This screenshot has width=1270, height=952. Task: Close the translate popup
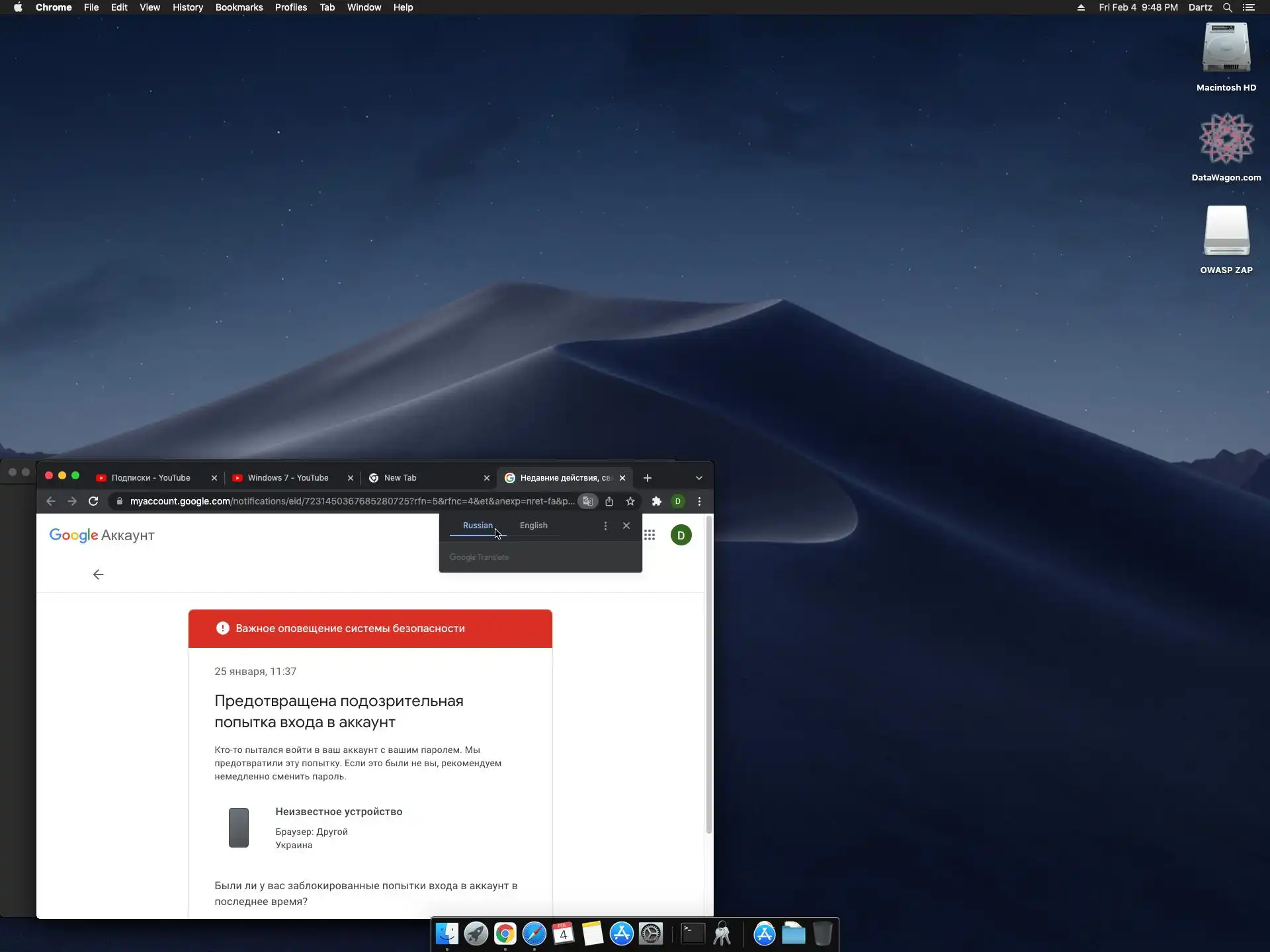[x=626, y=526]
